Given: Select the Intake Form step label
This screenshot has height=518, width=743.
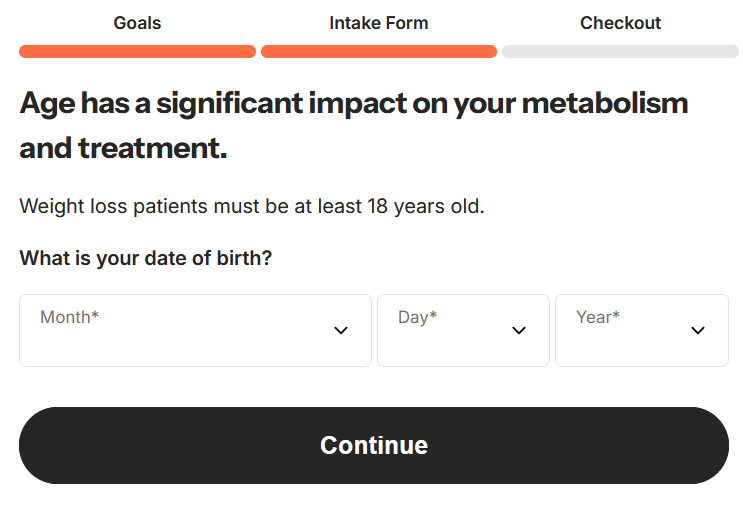Looking at the screenshot, I should pos(379,23).
